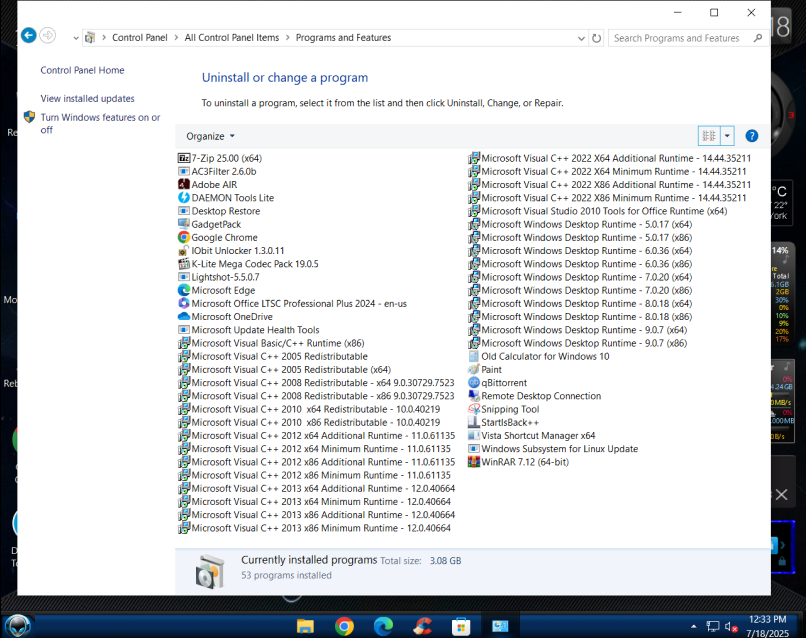Select Windows Desktop Runtime 5.0.17 (x64)
The width and height of the screenshot is (806, 638).
[x=580, y=224]
